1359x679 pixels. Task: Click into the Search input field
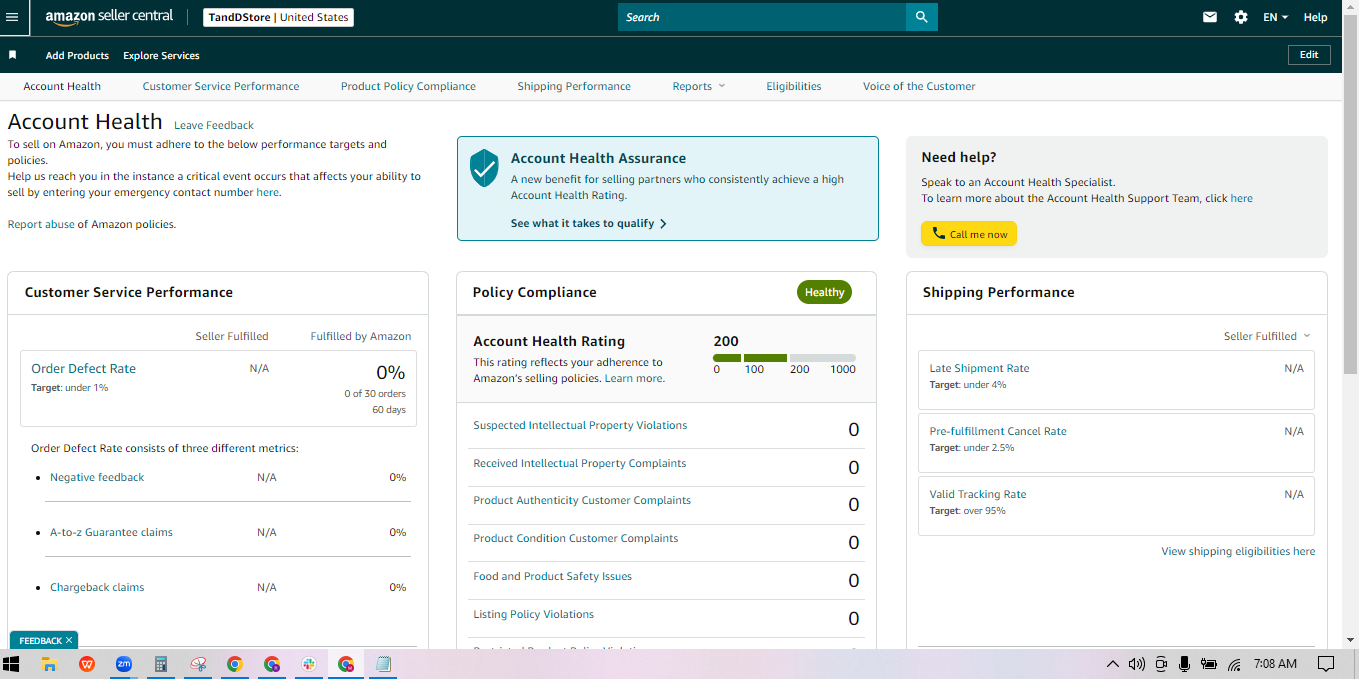tap(762, 17)
